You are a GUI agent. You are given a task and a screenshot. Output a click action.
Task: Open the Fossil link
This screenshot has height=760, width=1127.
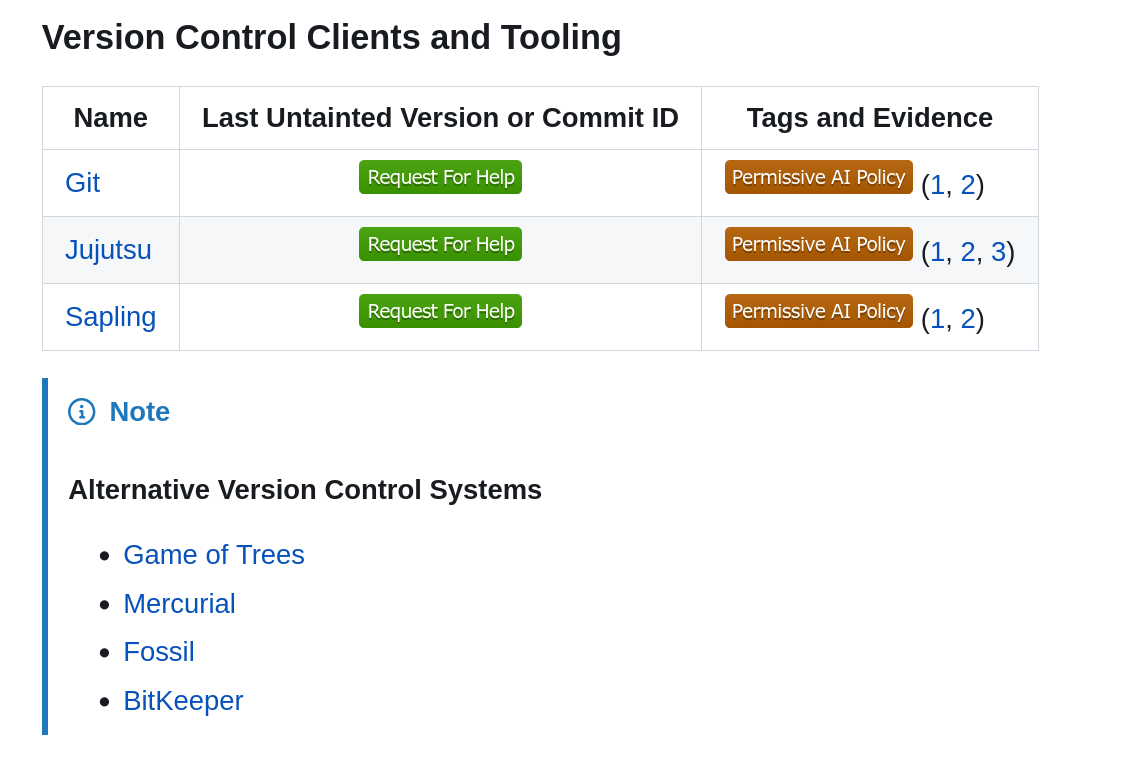tap(159, 652)
